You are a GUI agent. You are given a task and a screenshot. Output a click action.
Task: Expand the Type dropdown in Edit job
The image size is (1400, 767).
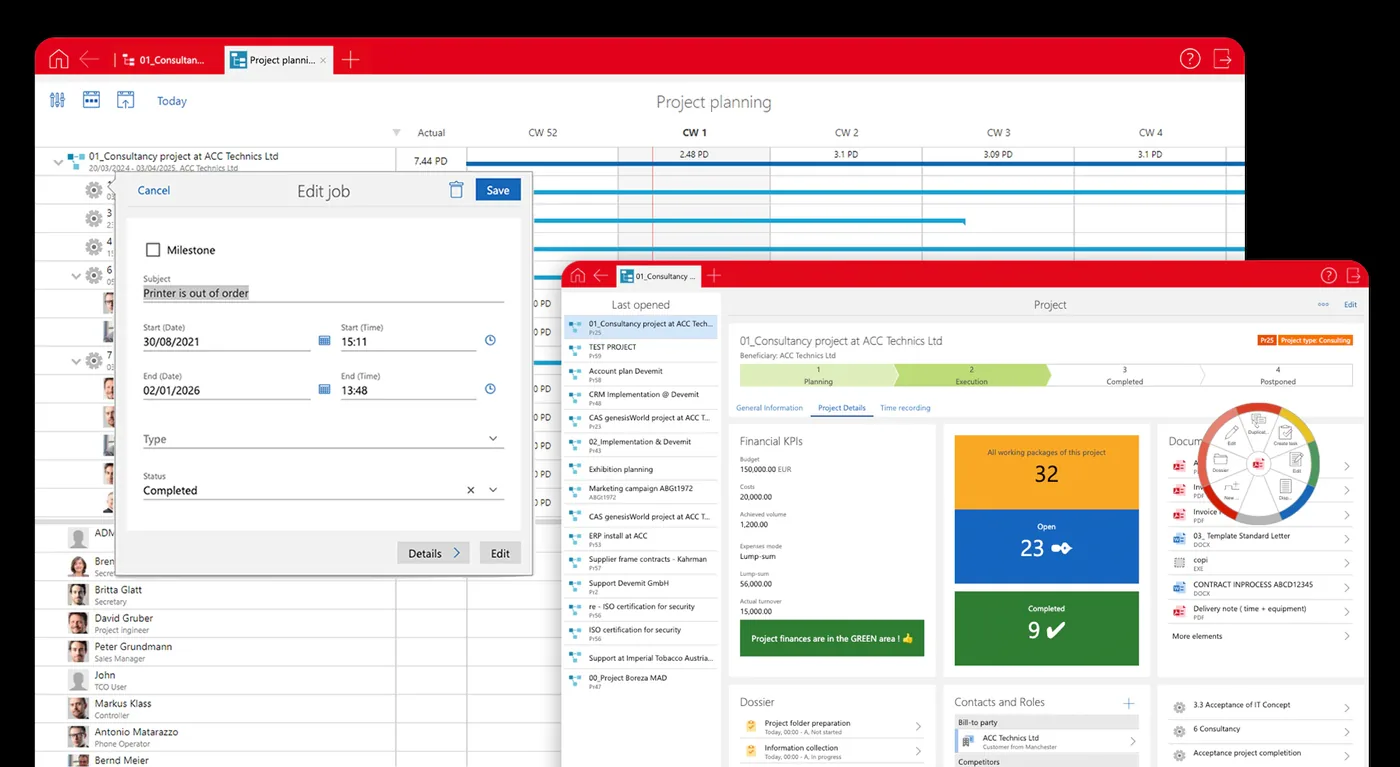[x=492, y=439]
